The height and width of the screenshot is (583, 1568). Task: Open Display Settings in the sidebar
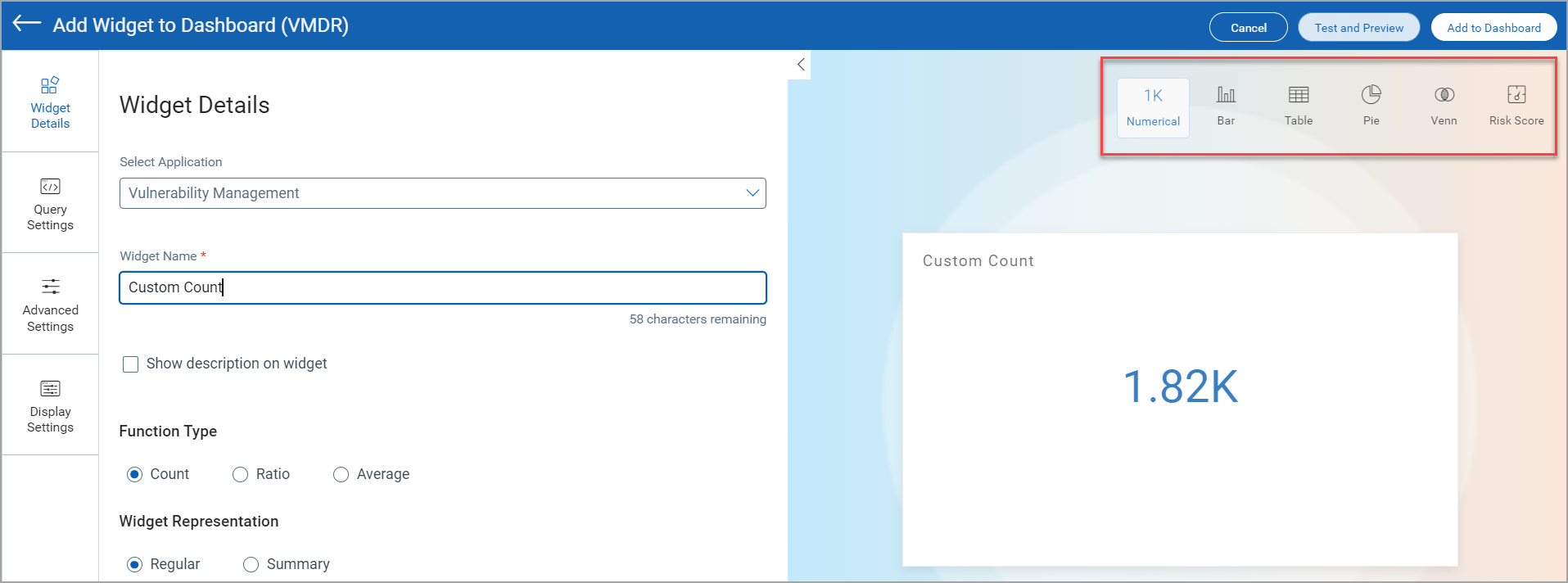(x=50, y=406)
